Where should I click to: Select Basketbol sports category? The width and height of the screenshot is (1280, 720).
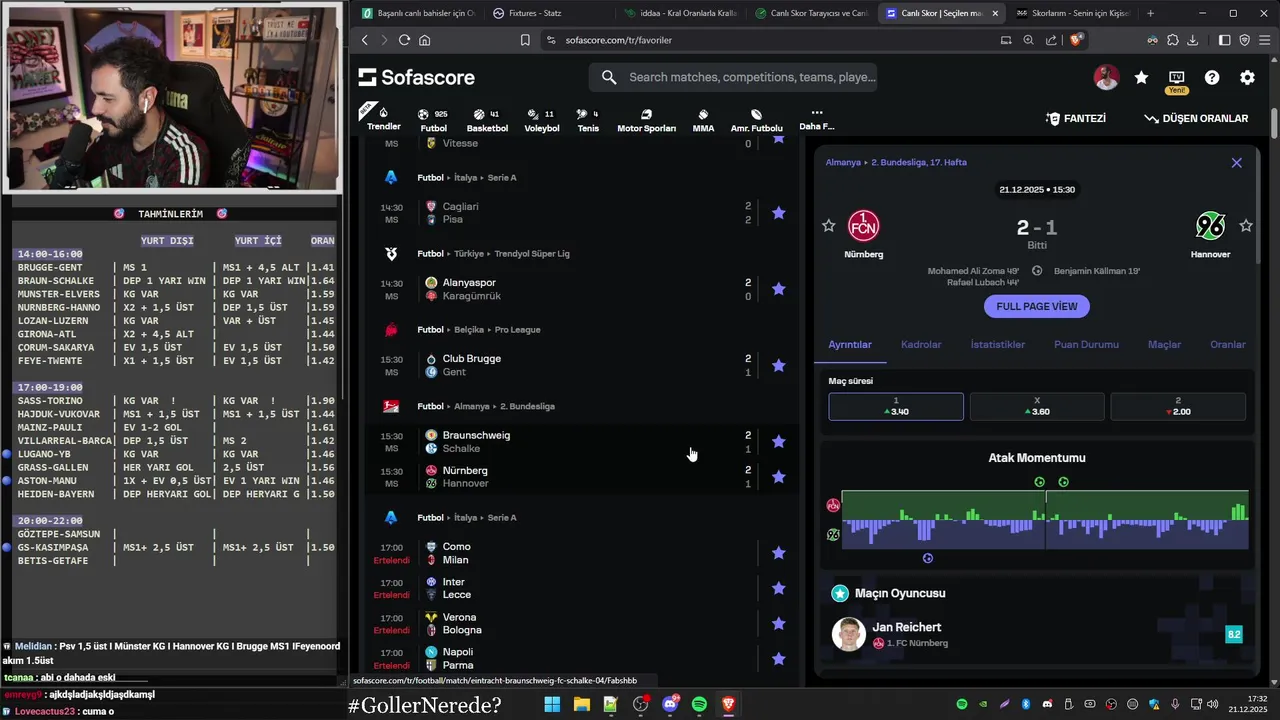(487, 120)
